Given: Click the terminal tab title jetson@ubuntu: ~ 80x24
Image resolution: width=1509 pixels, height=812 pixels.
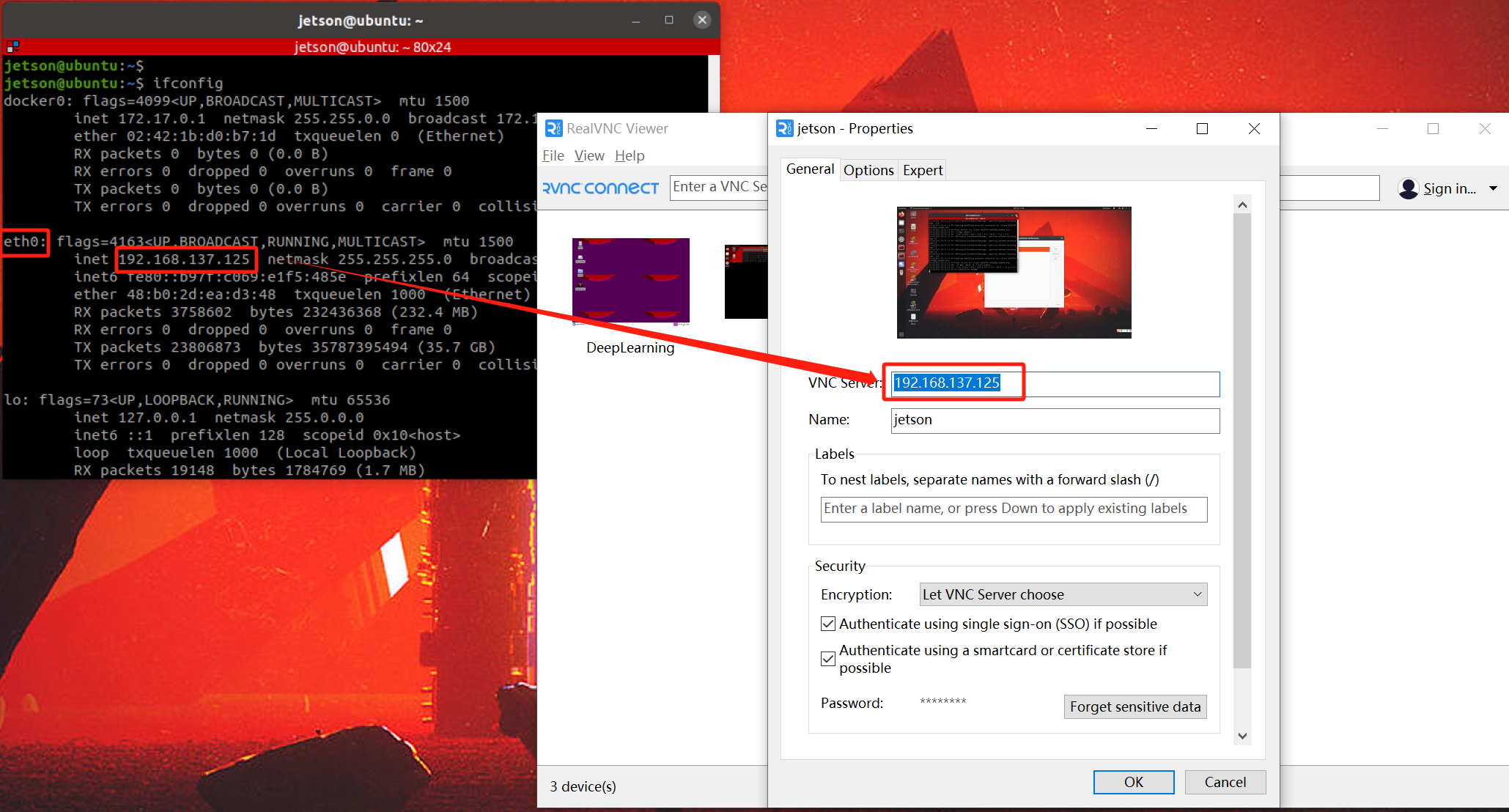Looking at the screenshot, I should coord(372,47).
